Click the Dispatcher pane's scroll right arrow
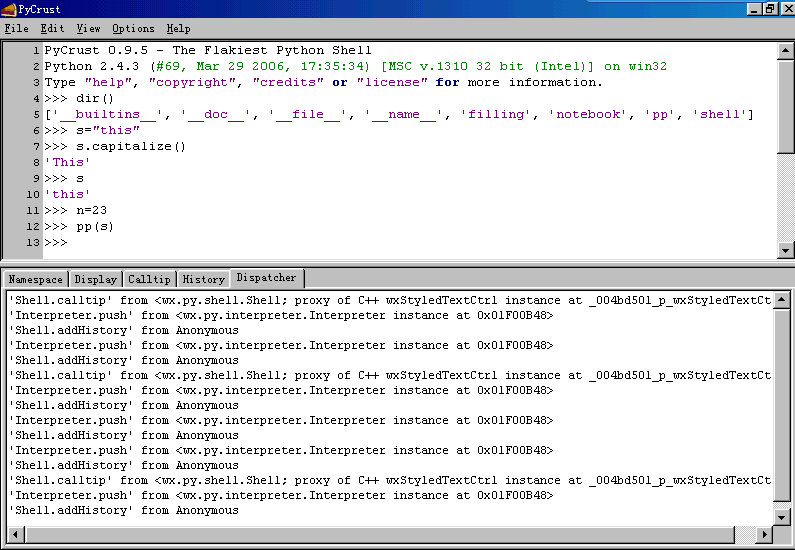 point(767,532)
